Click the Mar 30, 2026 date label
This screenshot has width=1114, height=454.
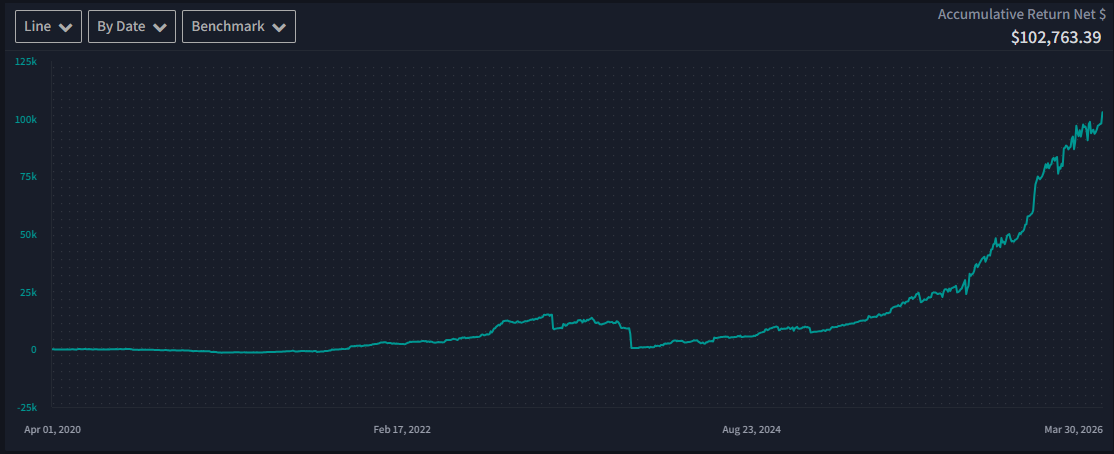tap(1074, 430)
